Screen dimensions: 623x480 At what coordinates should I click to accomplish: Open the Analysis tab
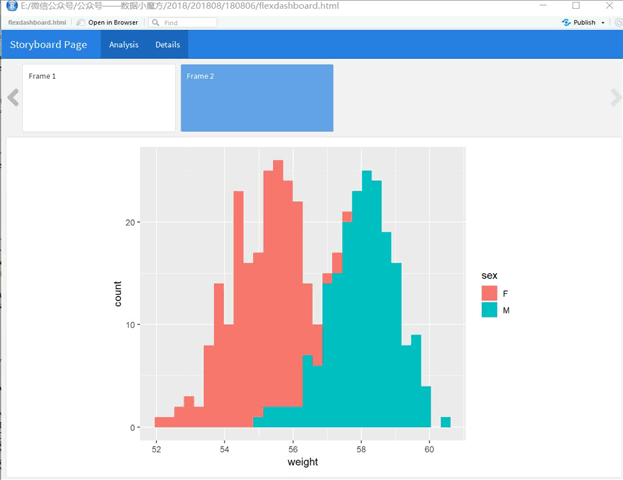(124, 45)
